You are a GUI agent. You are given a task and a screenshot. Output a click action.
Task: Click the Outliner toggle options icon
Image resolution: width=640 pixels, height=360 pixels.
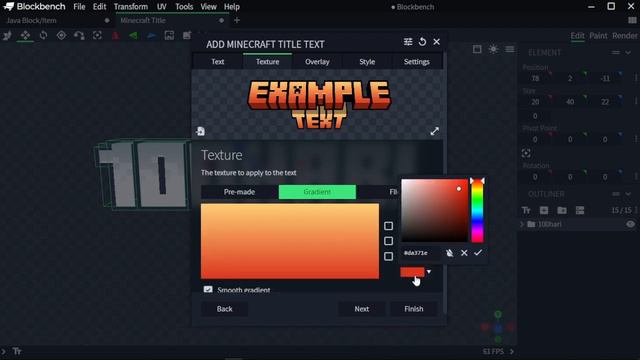coord(580,210)
